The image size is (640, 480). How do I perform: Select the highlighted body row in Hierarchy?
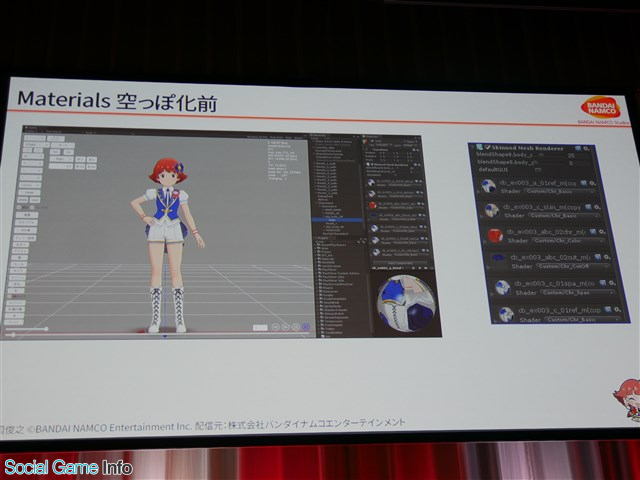[x=338, y=220]
